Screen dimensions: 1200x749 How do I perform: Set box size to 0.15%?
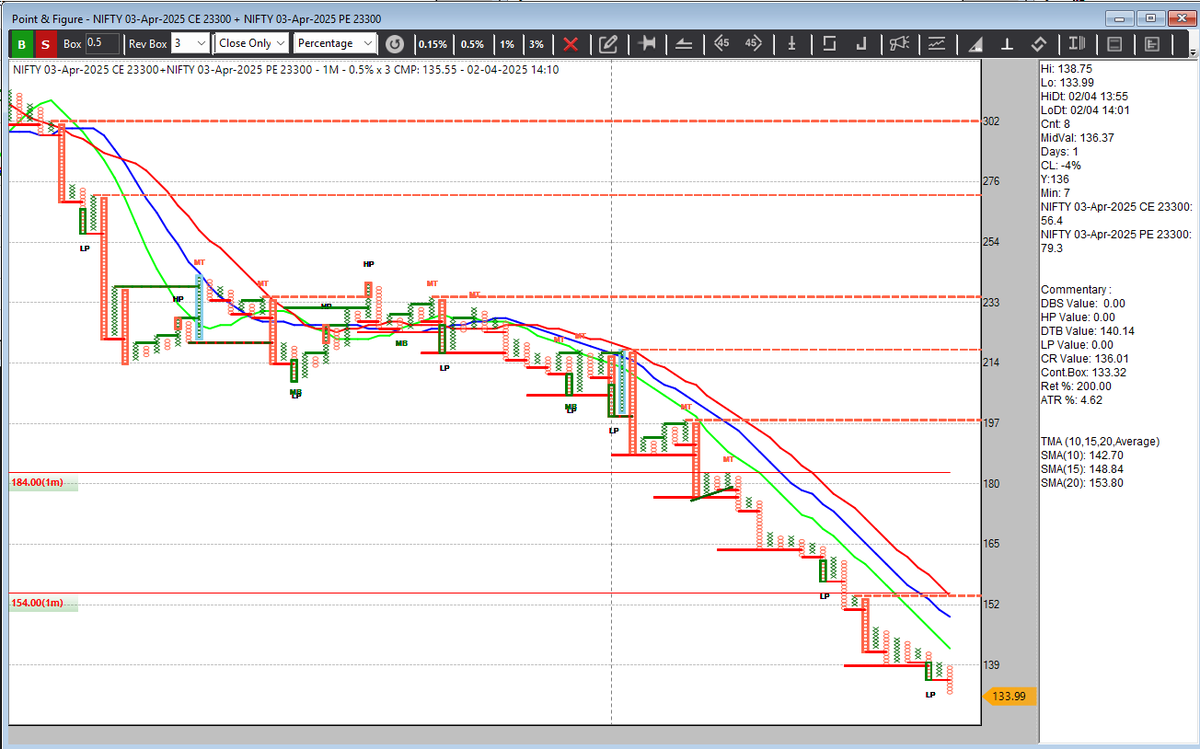[x=433, y=44]
